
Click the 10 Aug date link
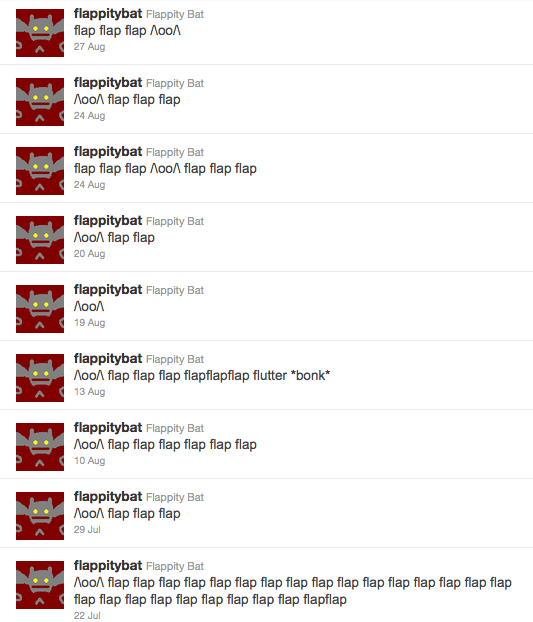coord(89,461)
